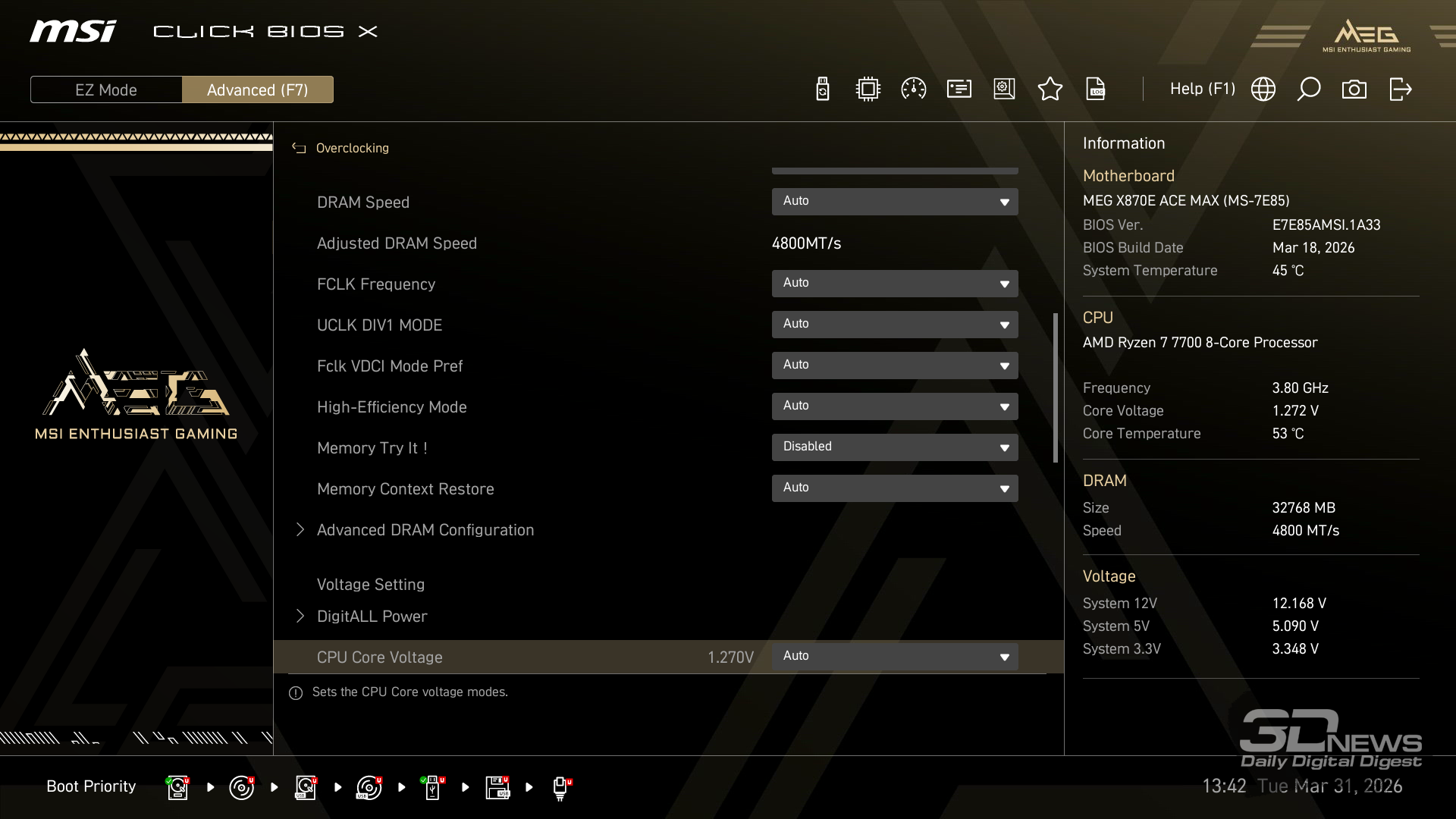The image size is (1456, 819).
Task: Open the language globe icon
Action: point(1263,89)
